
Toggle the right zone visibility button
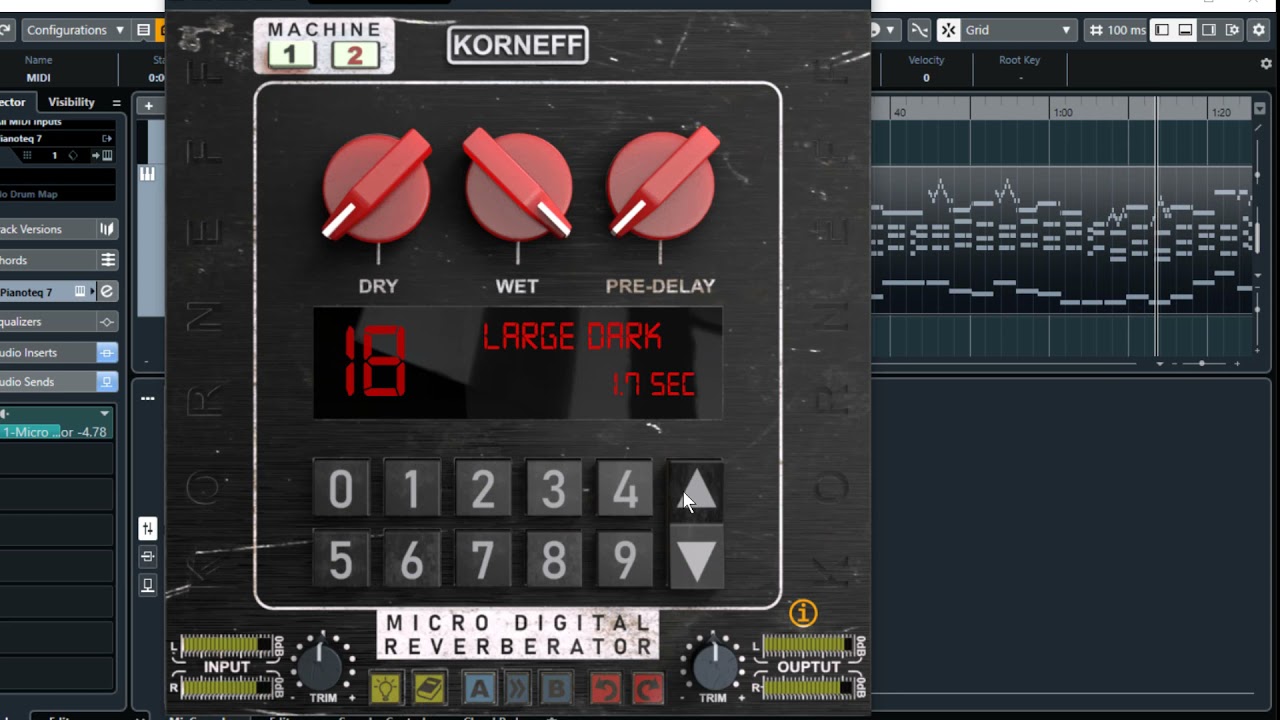pyautogui.click(x=1208, y=30)
